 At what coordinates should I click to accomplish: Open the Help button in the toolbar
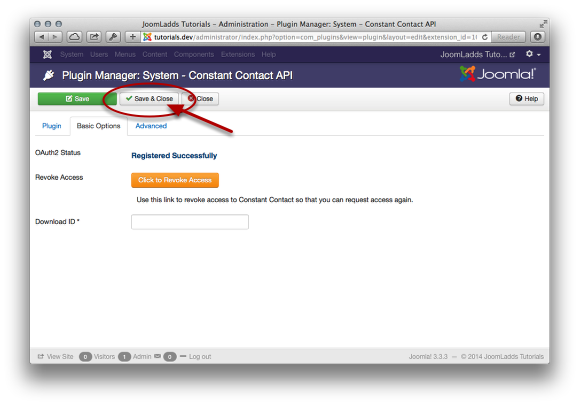pyautogui.click(x=527, y=99)
